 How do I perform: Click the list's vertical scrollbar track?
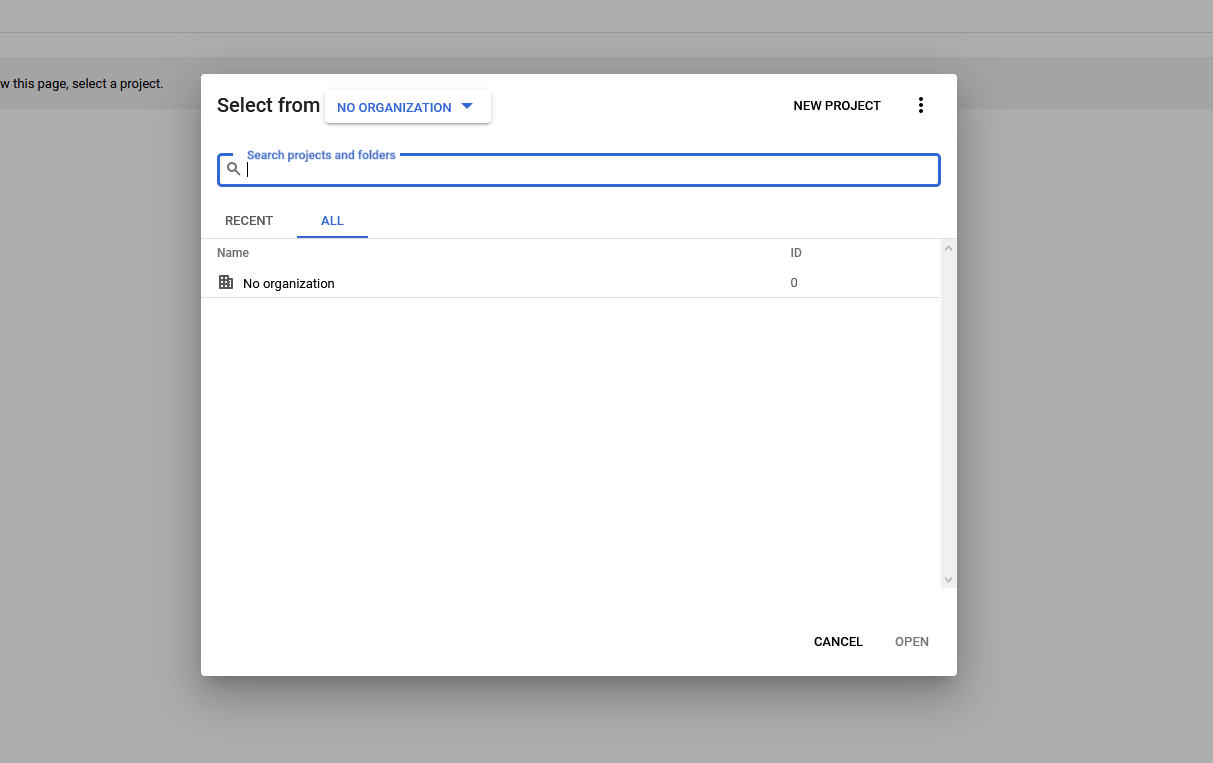pyautogui.click(x=948, y=414)
